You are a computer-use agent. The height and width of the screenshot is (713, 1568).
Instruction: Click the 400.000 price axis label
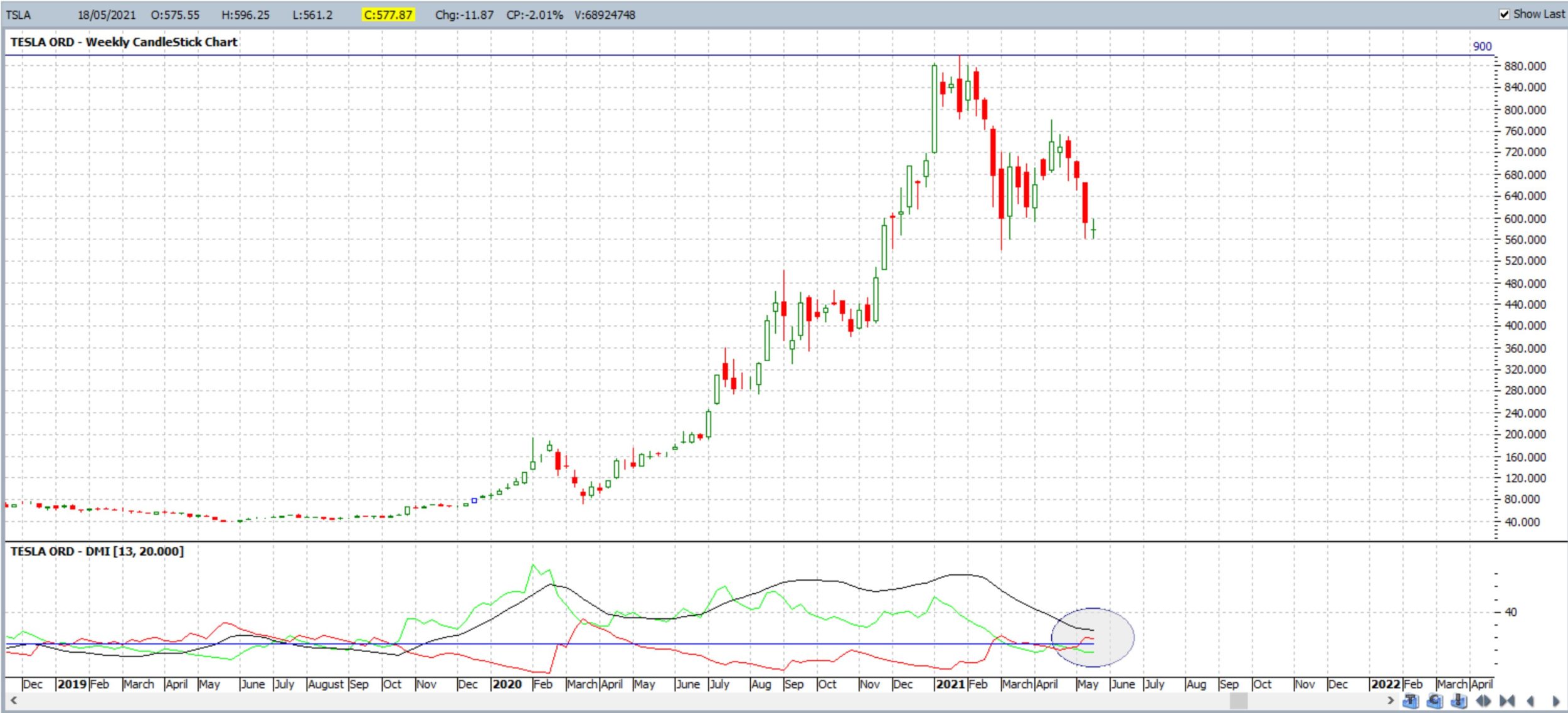tap(1525, 325)
